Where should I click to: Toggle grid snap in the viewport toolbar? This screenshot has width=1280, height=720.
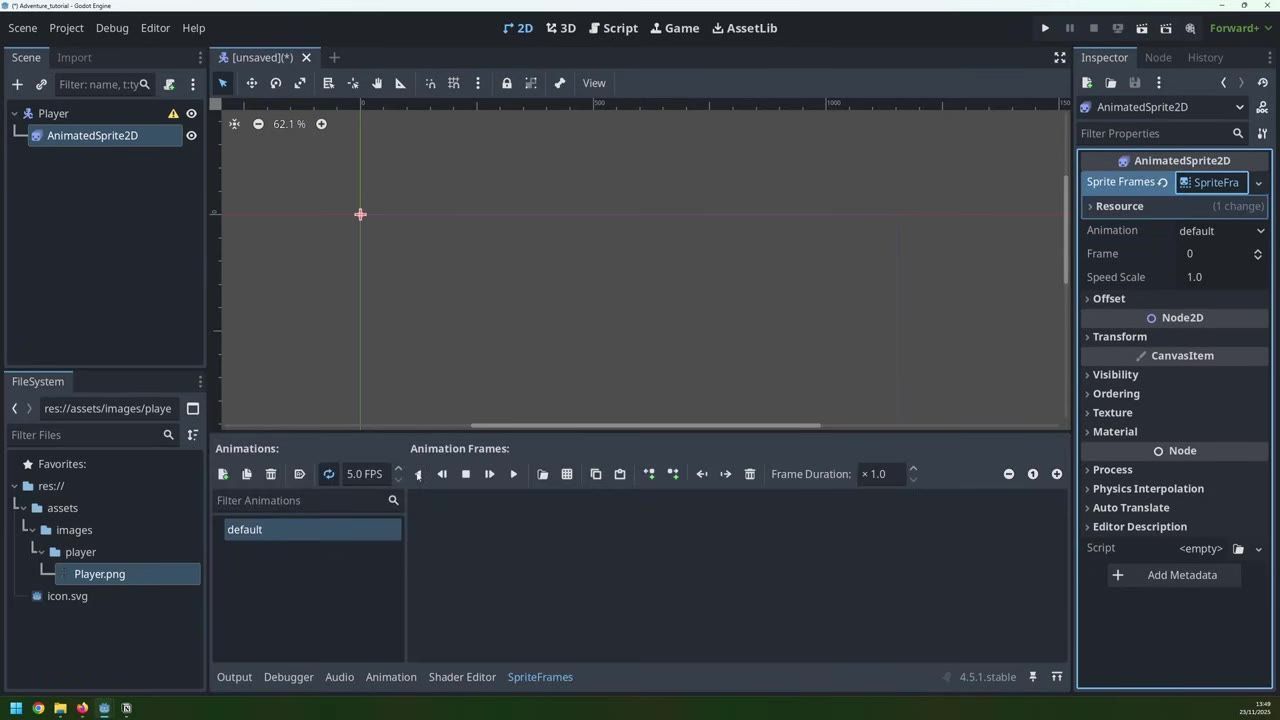(x=454, y=83)
